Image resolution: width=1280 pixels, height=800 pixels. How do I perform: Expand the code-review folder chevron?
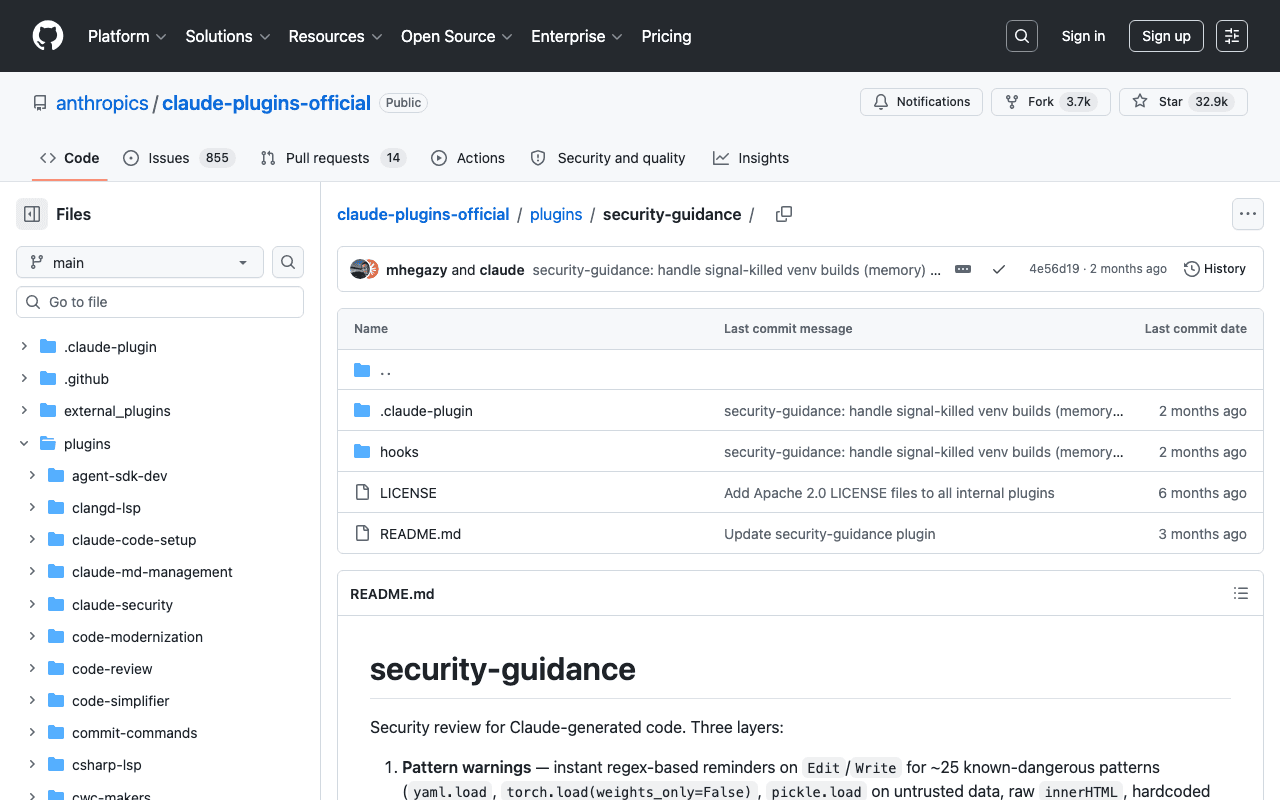click(32, 669)
